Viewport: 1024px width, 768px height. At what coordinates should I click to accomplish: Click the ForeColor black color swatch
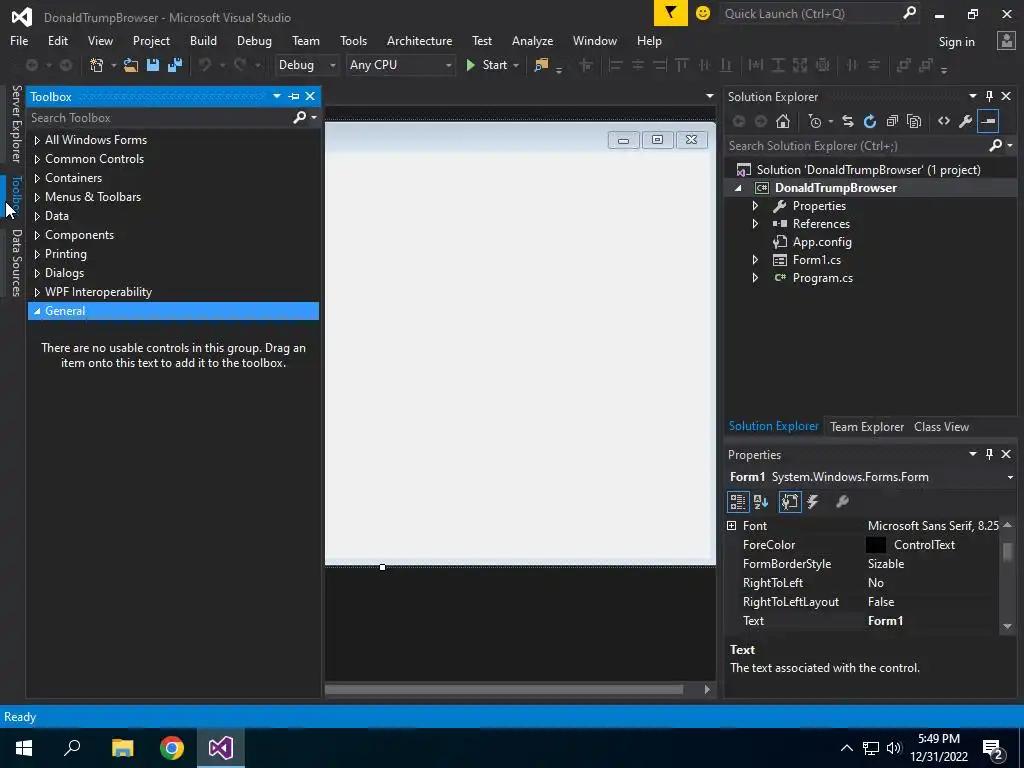point(876,545)
